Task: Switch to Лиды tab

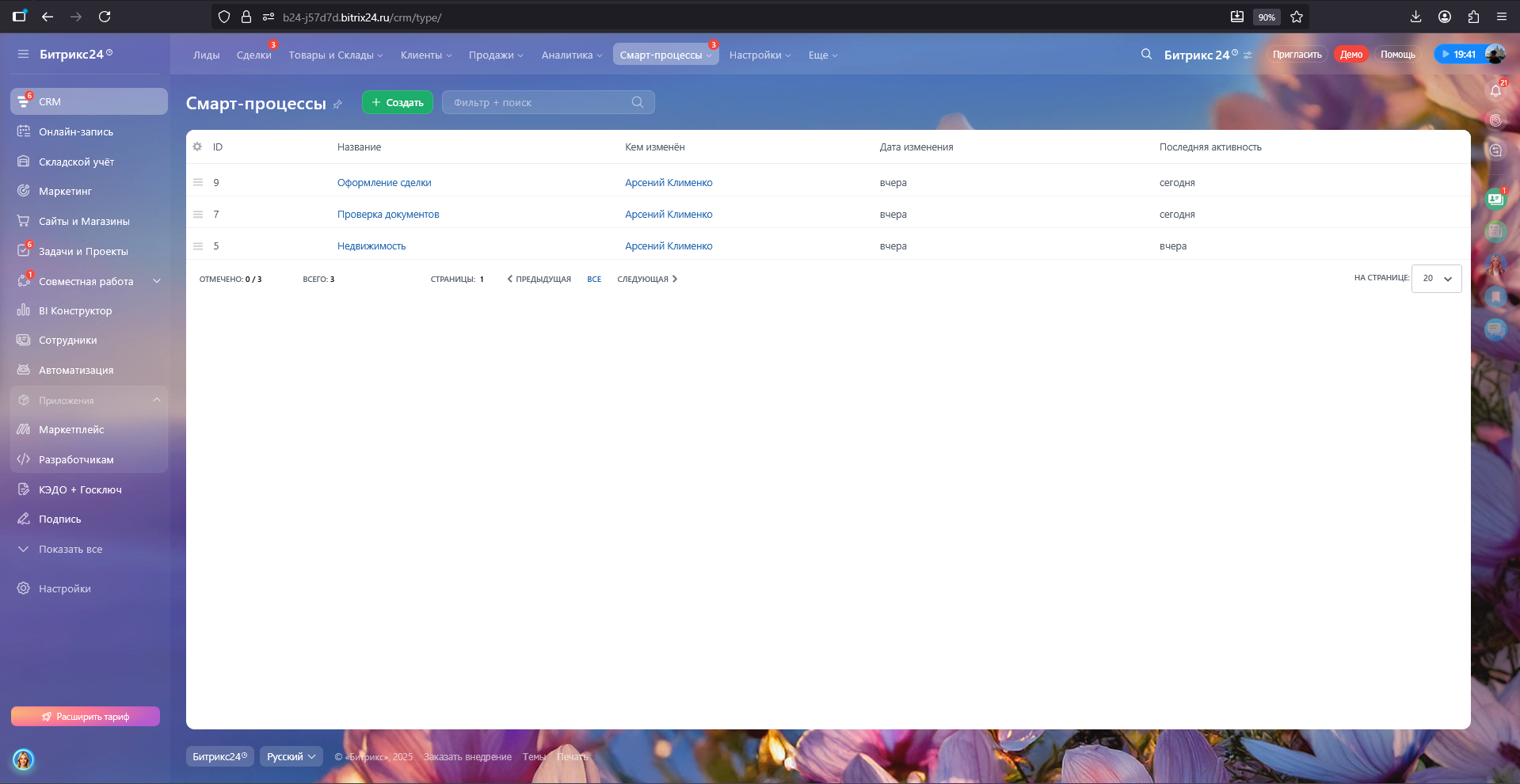Action: pyautogui.click(x=206, y=55)
